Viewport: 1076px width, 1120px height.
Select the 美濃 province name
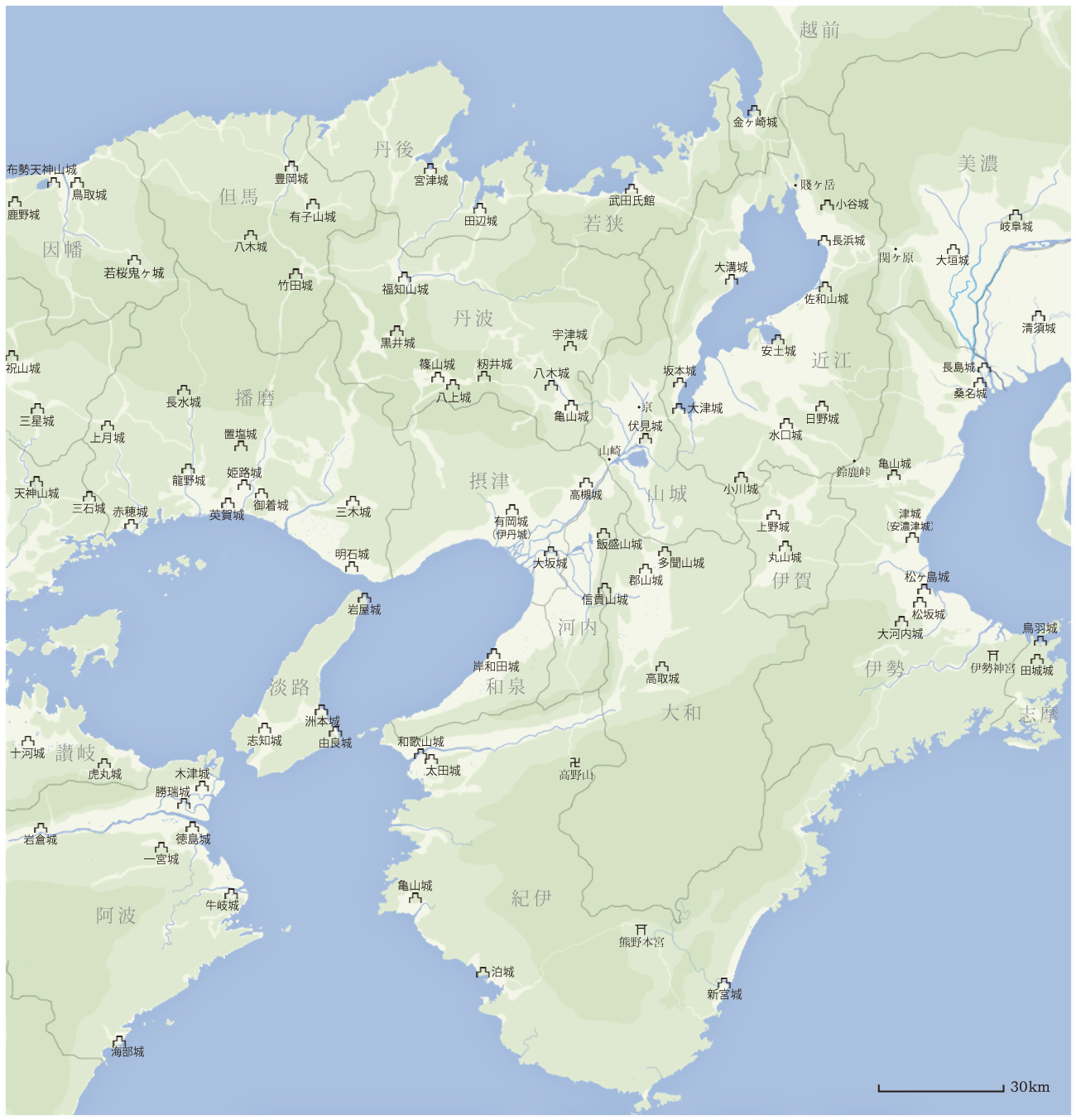978,164
